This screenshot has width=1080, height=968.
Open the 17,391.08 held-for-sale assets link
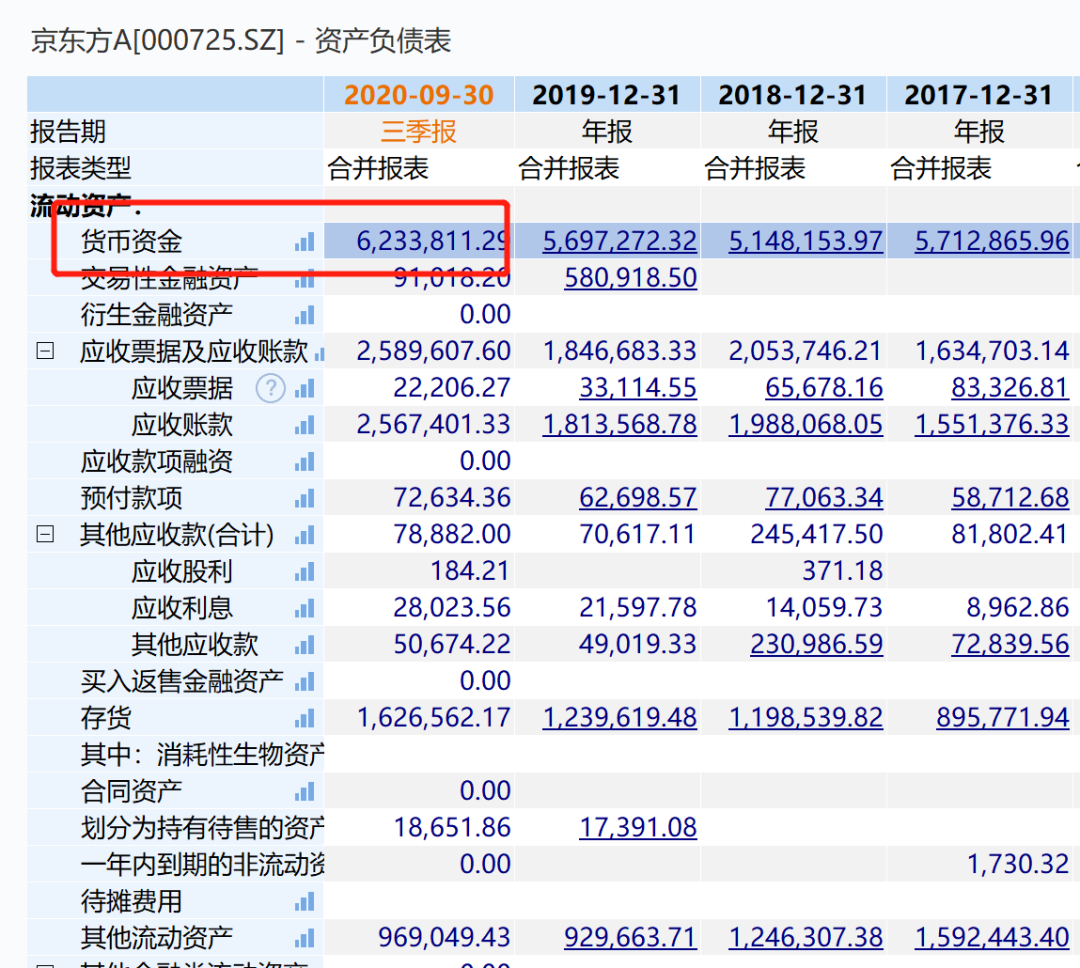click(638, 828)
